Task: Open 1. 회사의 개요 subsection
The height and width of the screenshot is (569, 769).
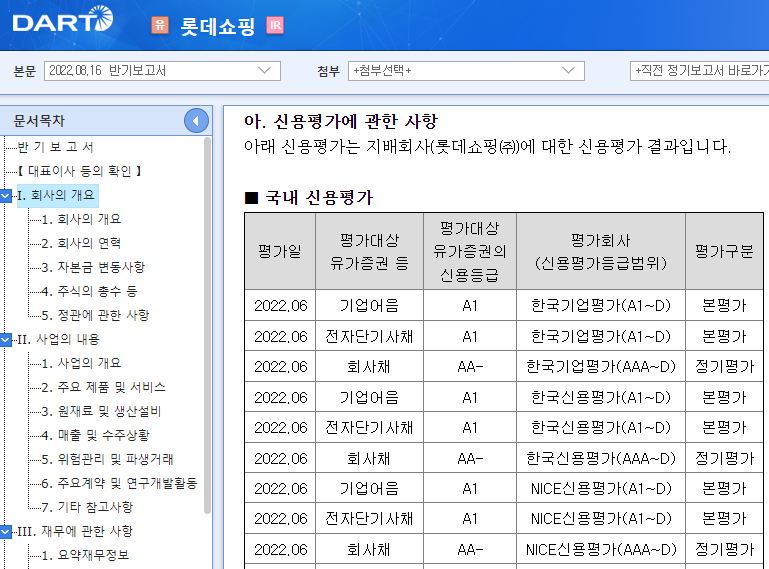Action: click(81, 219)
